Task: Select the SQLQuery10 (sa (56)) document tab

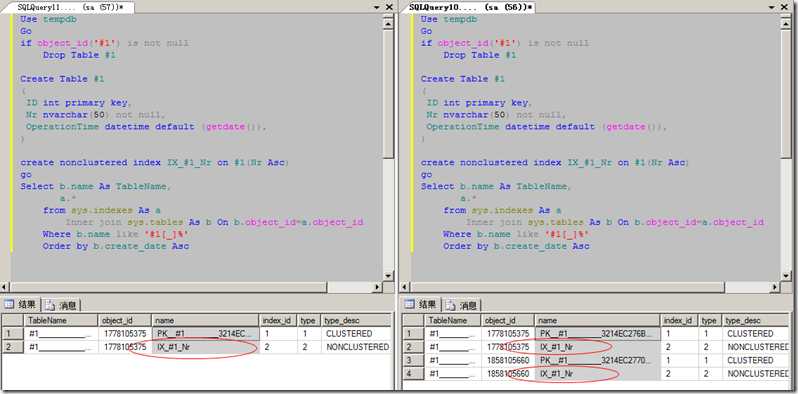Action: click(470, 7)
